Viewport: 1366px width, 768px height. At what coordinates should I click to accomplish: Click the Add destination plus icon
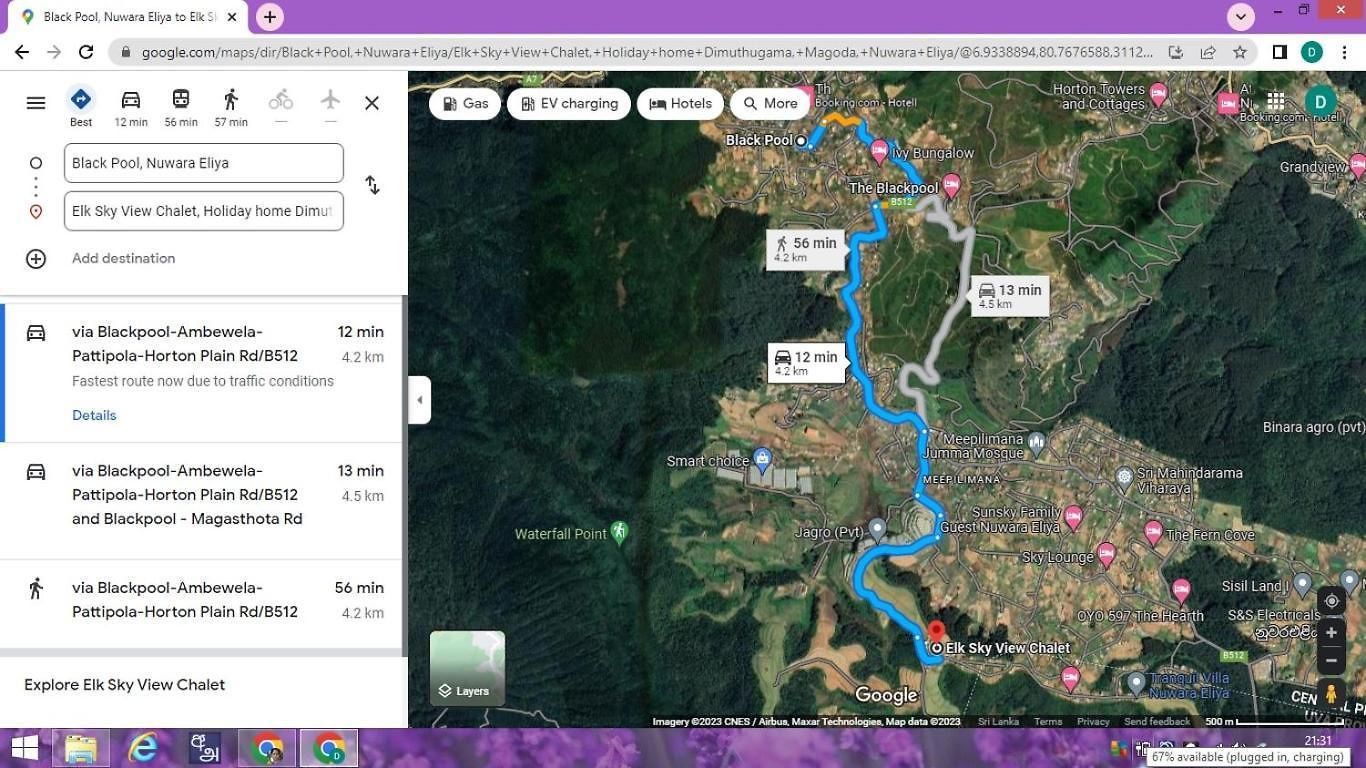tap(36, 259)
